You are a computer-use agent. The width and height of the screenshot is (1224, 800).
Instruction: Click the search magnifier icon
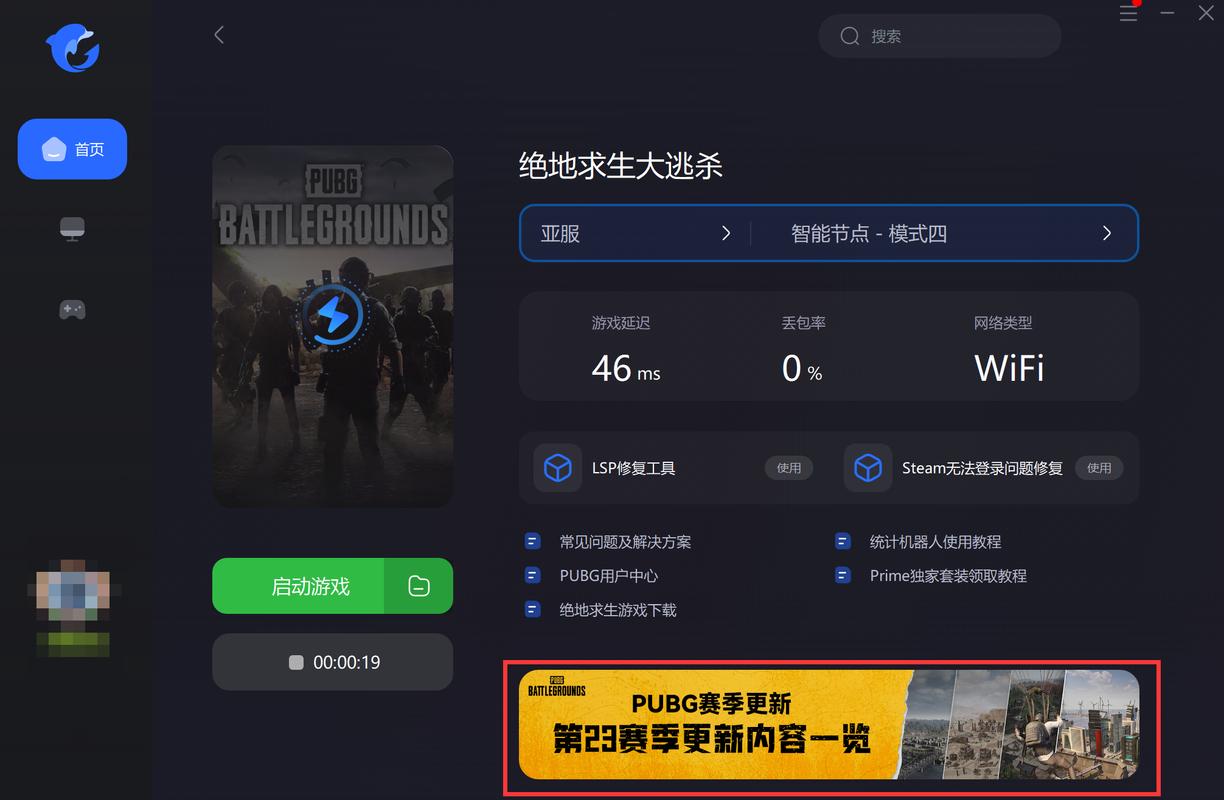pyautogui.click(x=849, y=36)
